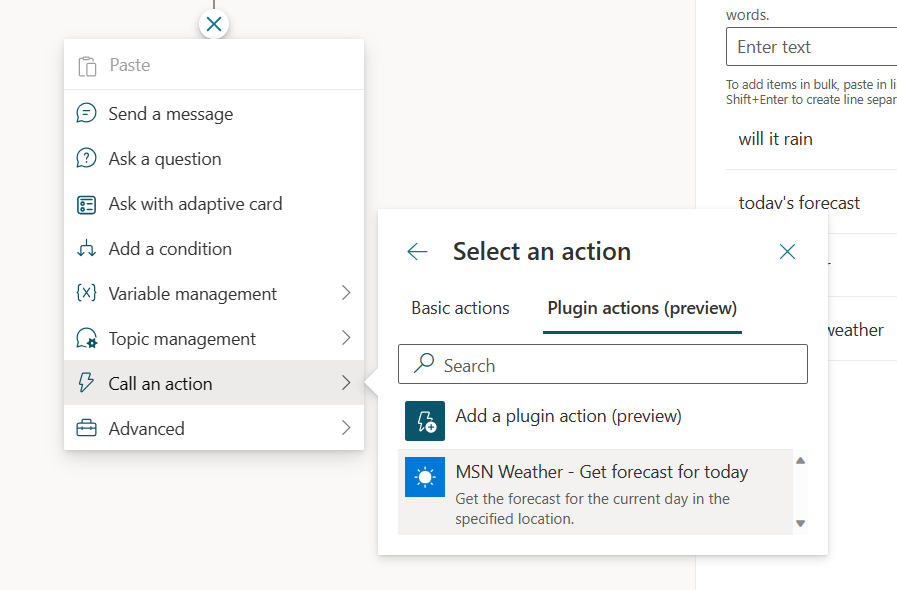Click the Advanced toolbox icon
Viewport: 897px width, 590px height.
point(86,428)
